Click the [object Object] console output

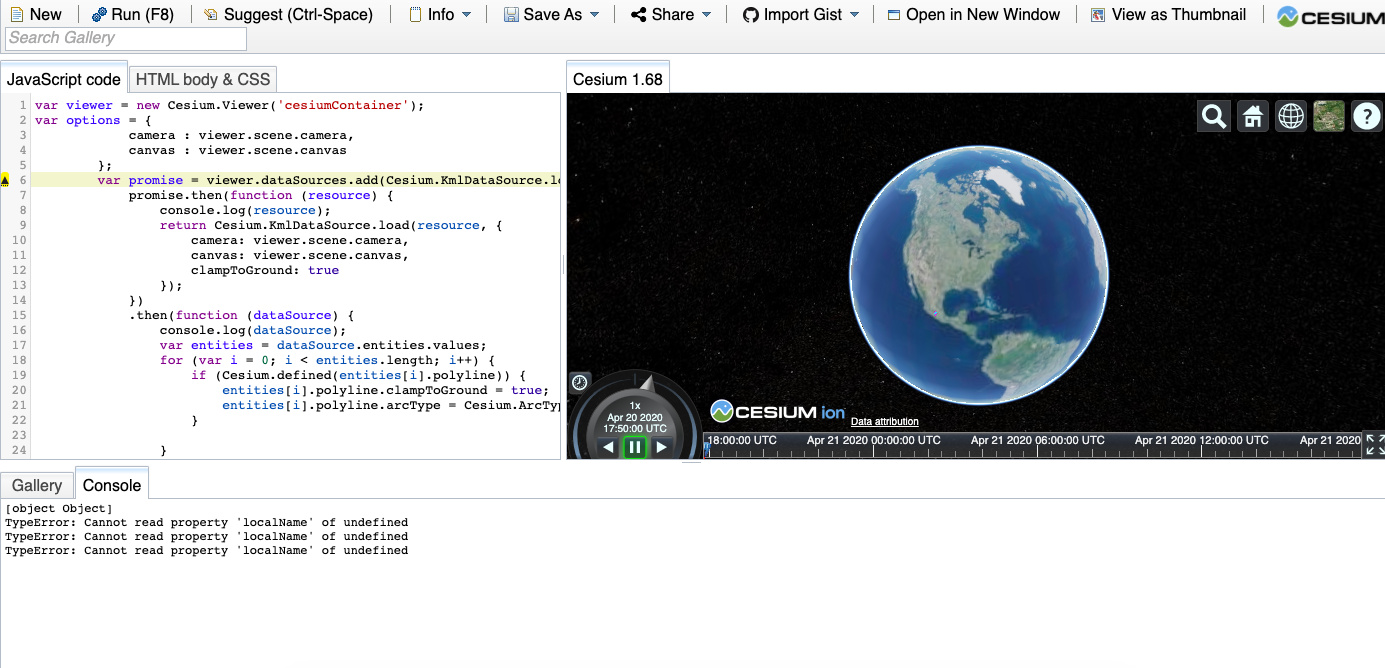[59, 508]
